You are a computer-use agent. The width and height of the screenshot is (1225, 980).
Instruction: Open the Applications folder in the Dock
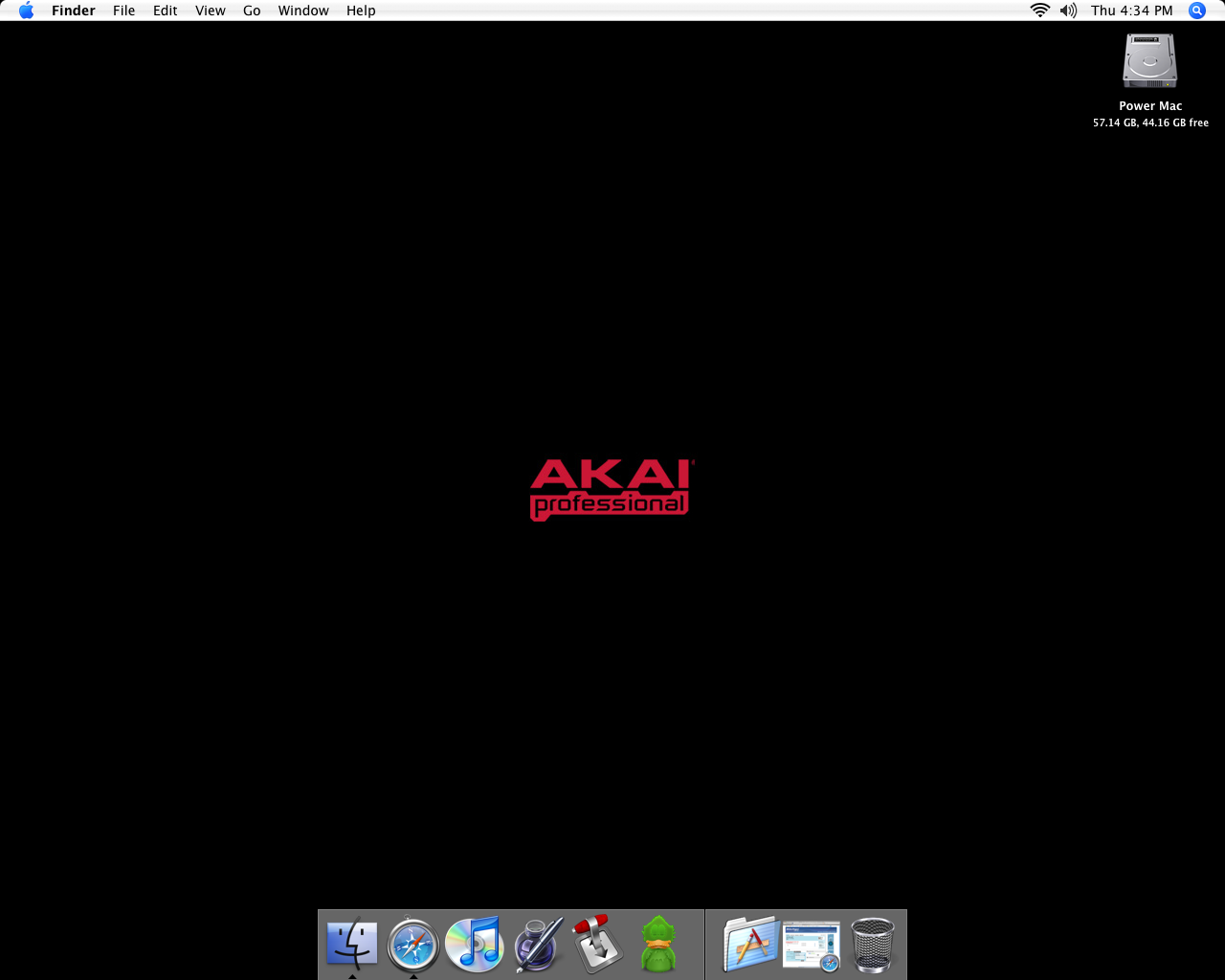click(x=750, y=944)
